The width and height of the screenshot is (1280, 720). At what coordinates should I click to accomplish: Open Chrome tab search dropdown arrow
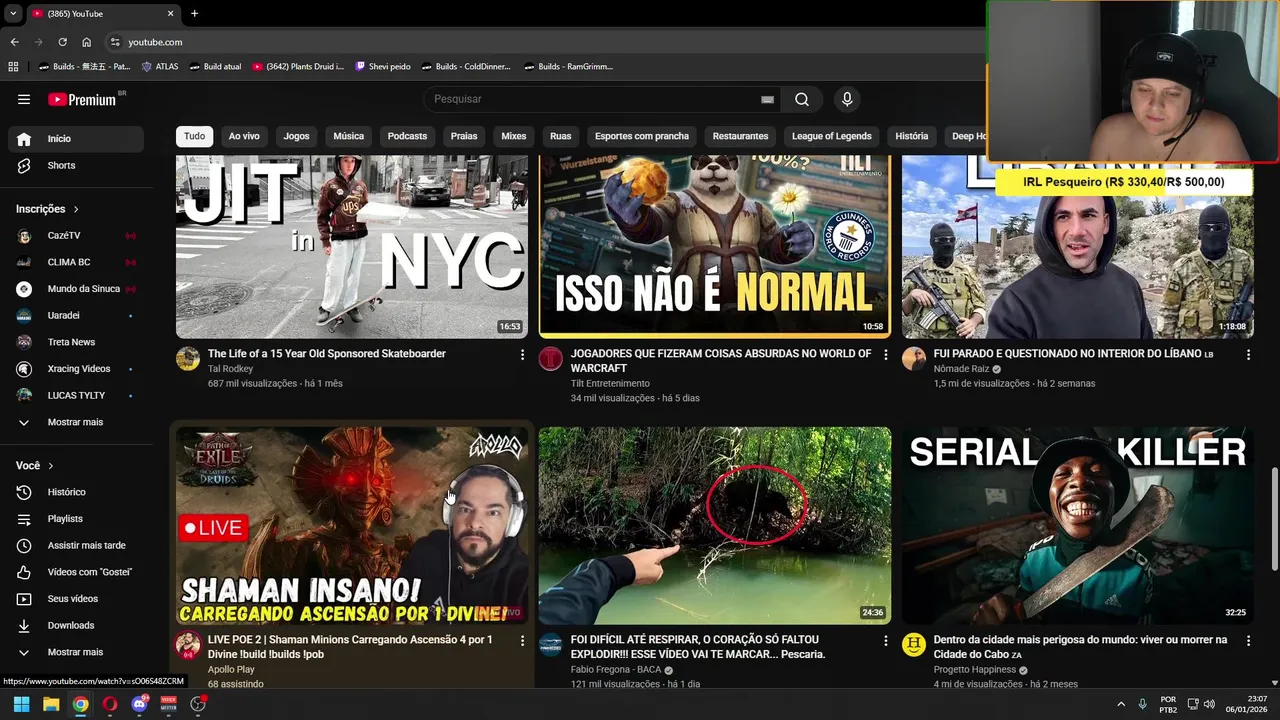point(13,13)
